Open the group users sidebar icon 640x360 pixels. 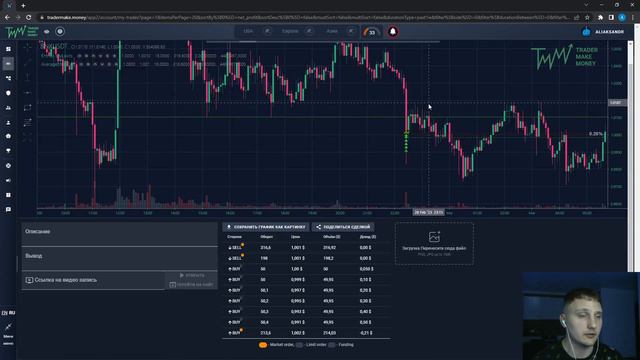8,108
